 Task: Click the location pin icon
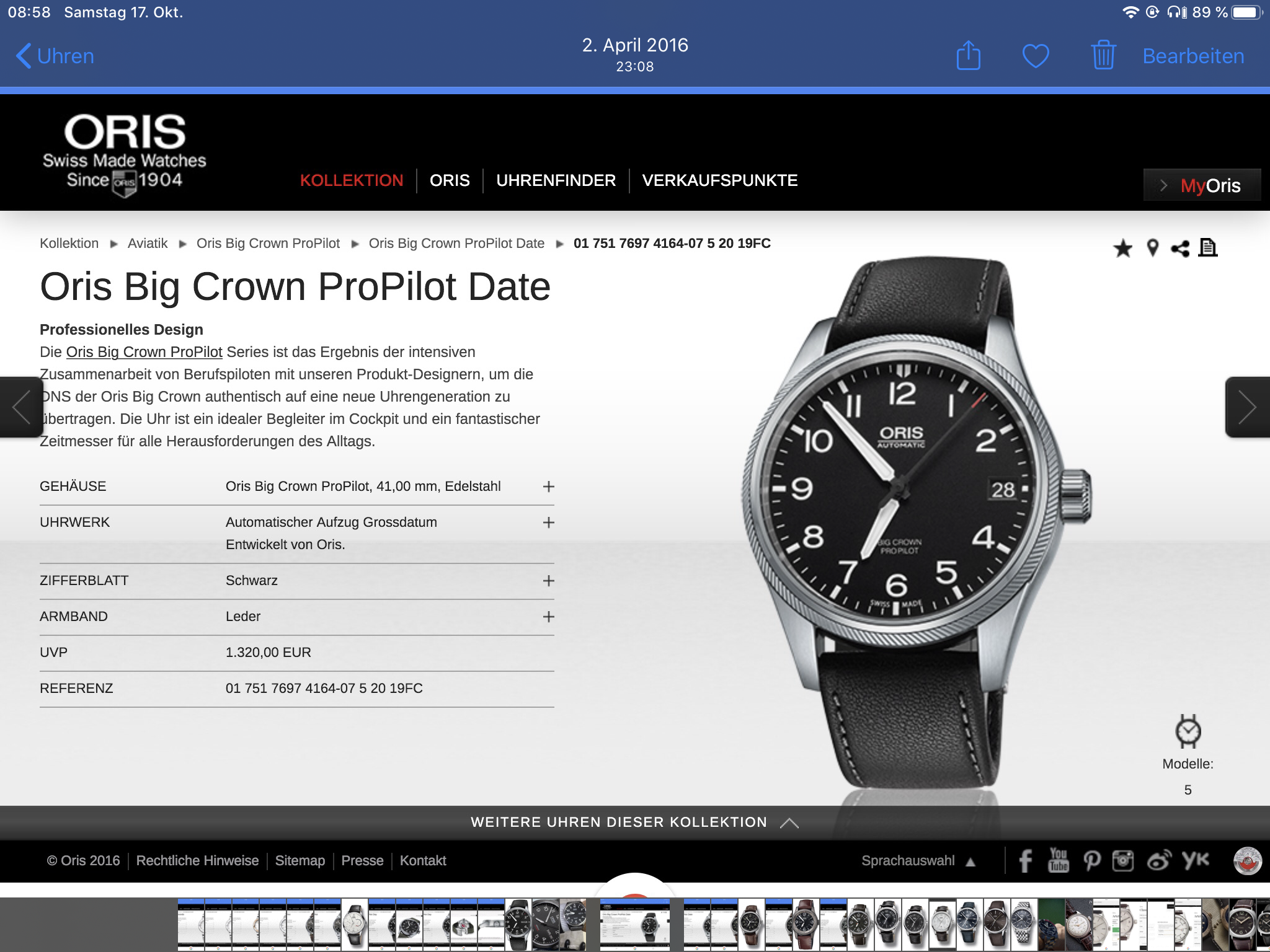point(1152,248)
